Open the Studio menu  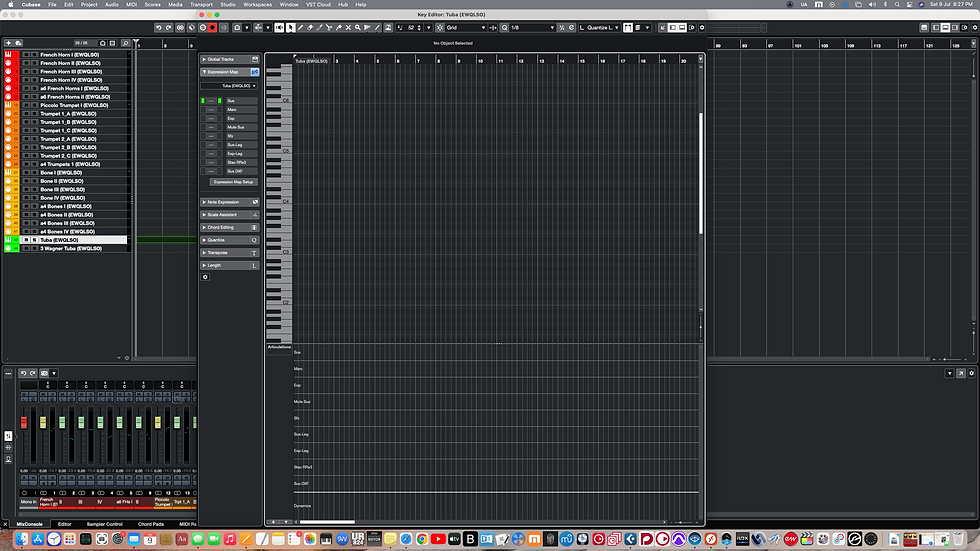click(x=228, y=4)
